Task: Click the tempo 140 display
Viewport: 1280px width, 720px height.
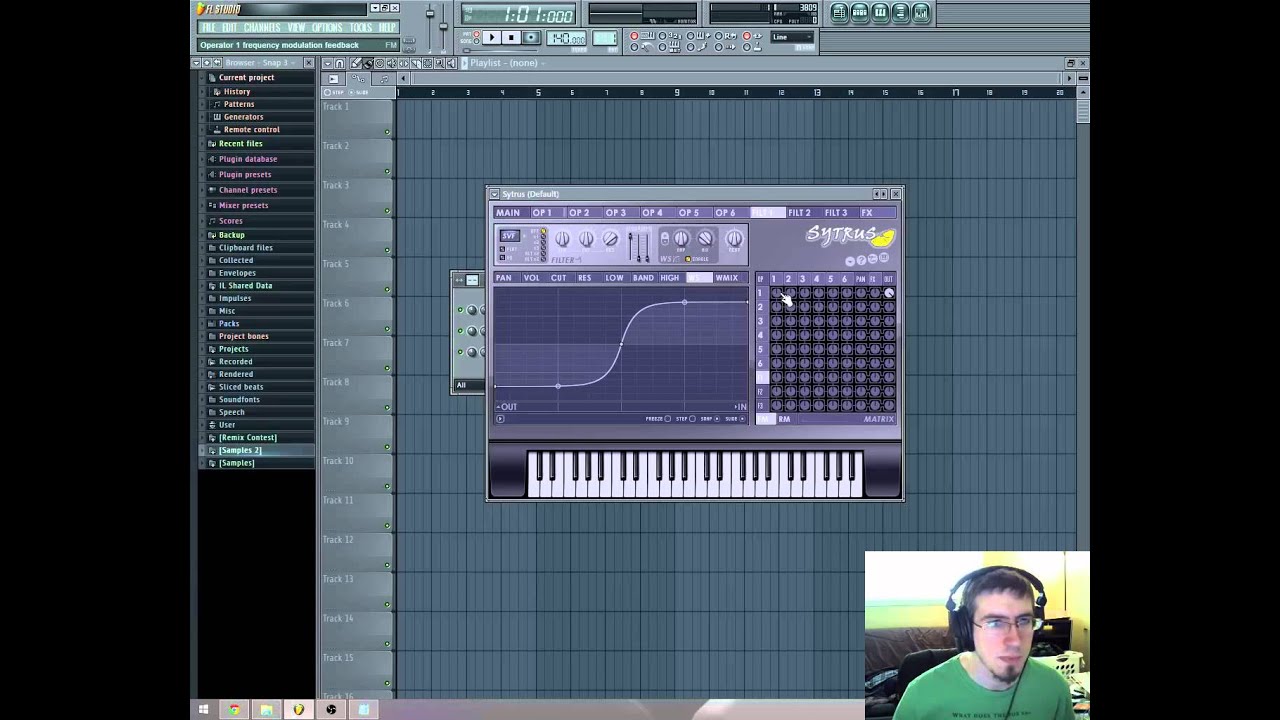Action: point(568,39)
